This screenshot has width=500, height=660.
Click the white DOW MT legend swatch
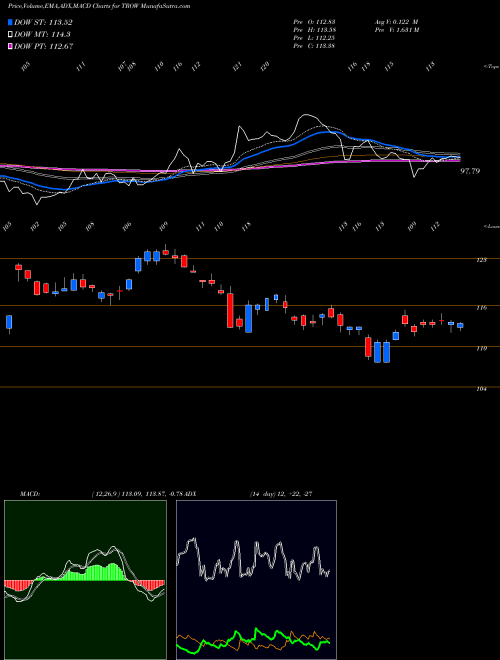tap(11, 35)
